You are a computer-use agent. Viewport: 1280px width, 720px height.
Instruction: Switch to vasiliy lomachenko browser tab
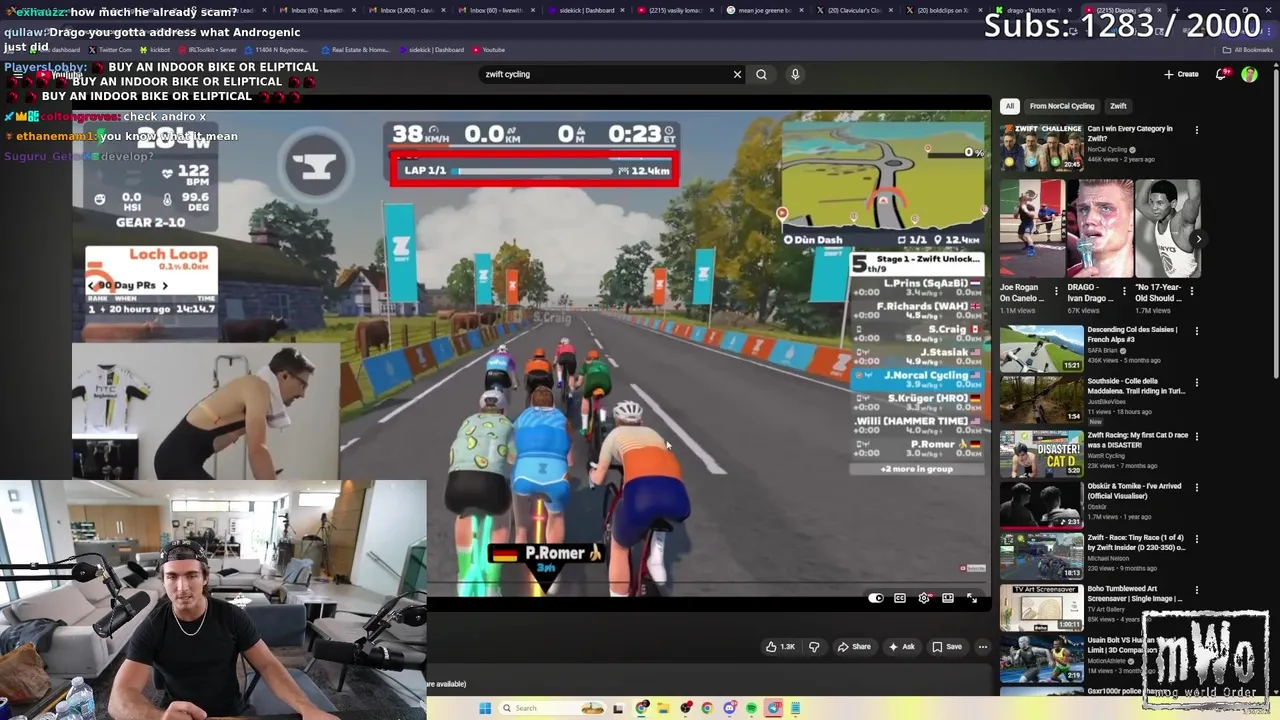676,10
